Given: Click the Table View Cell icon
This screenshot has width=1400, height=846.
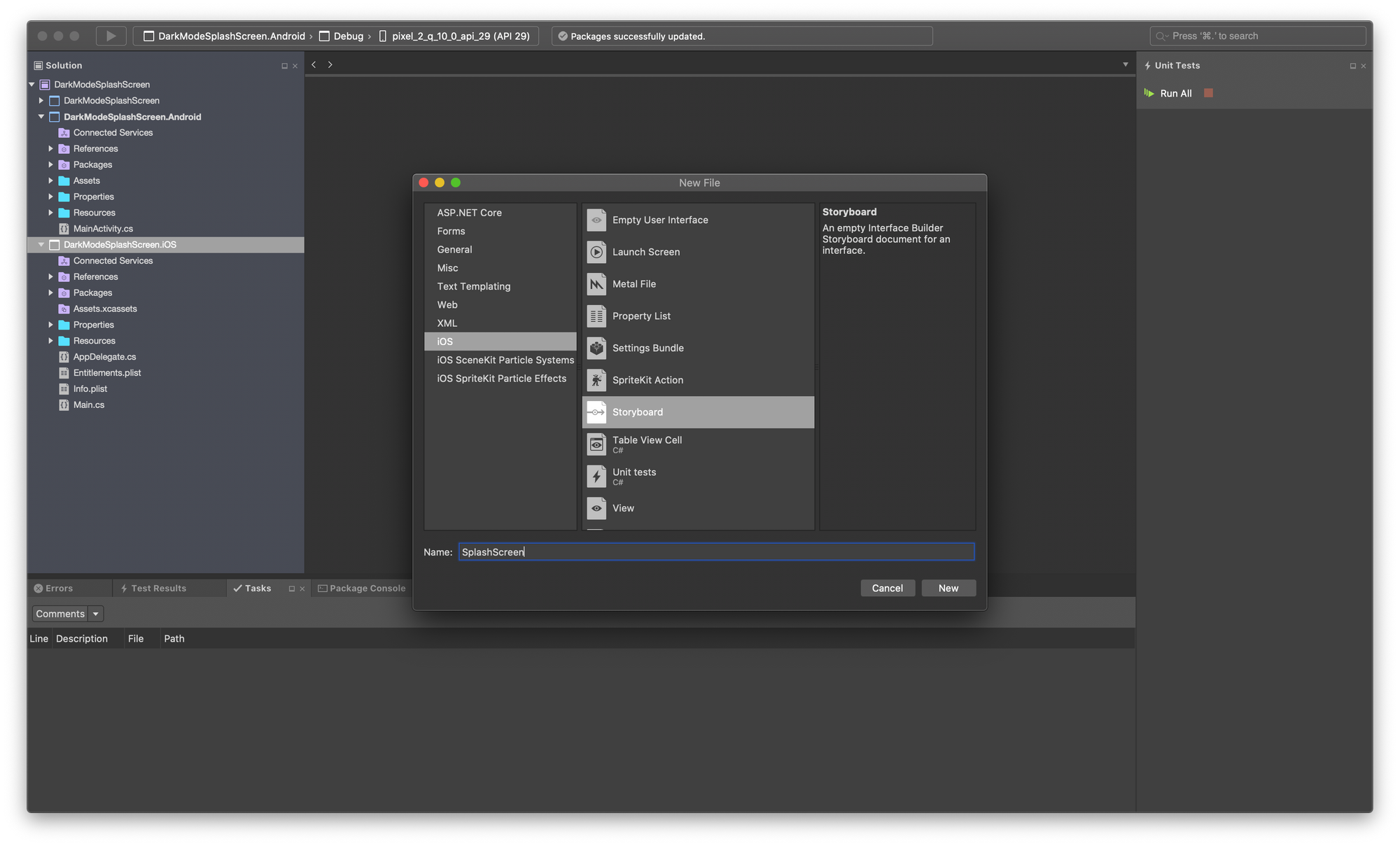Looking at the screenshot, I should tap(596, 444).
